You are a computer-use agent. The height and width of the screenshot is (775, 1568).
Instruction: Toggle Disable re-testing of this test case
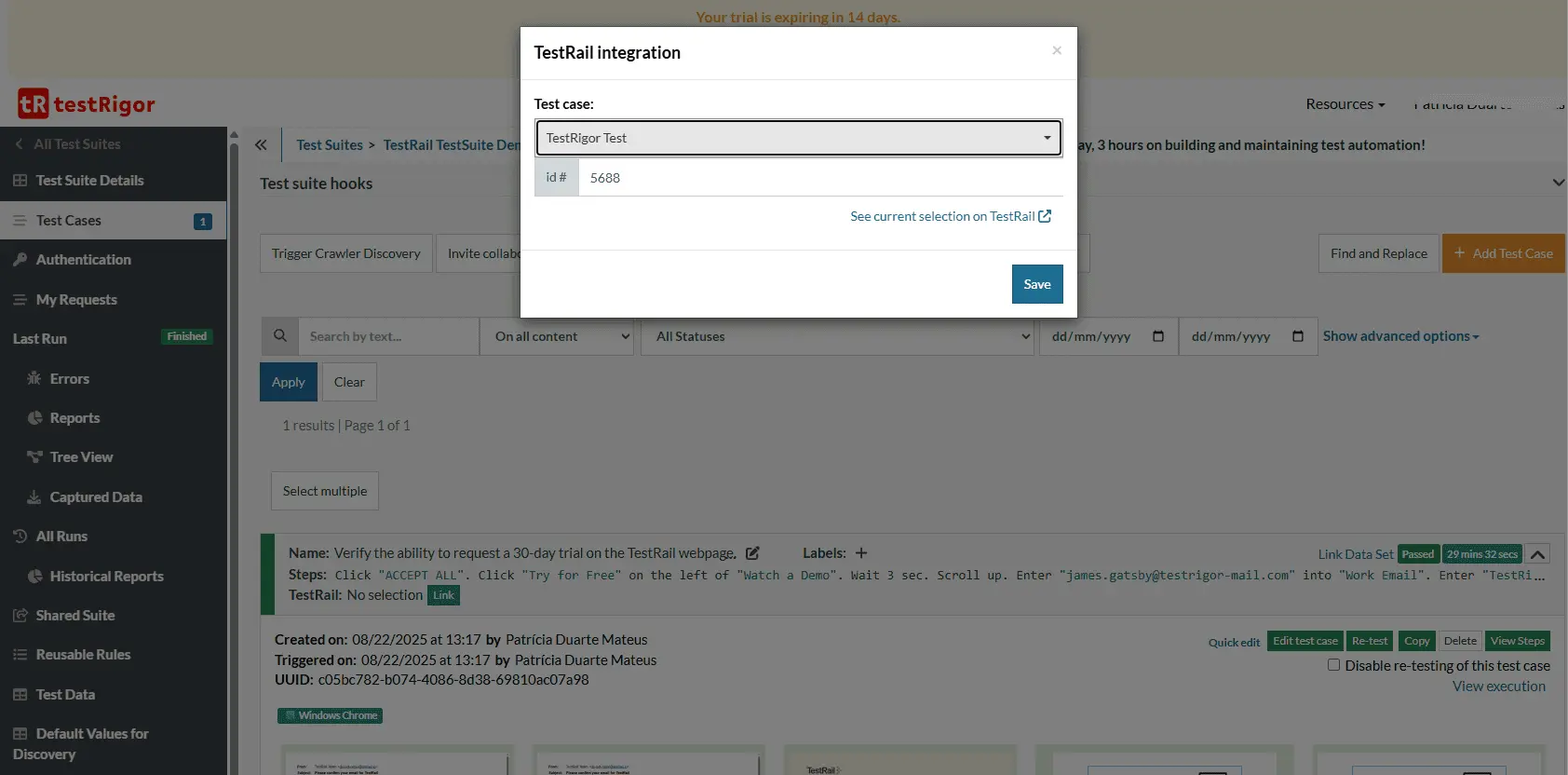point(1333,665)
